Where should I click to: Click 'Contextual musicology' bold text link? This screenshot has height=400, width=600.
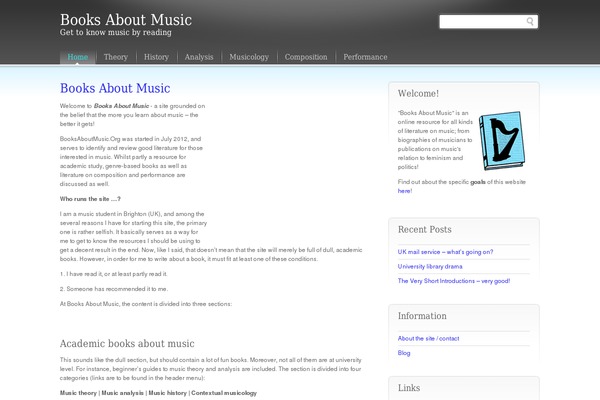[224, 393]
